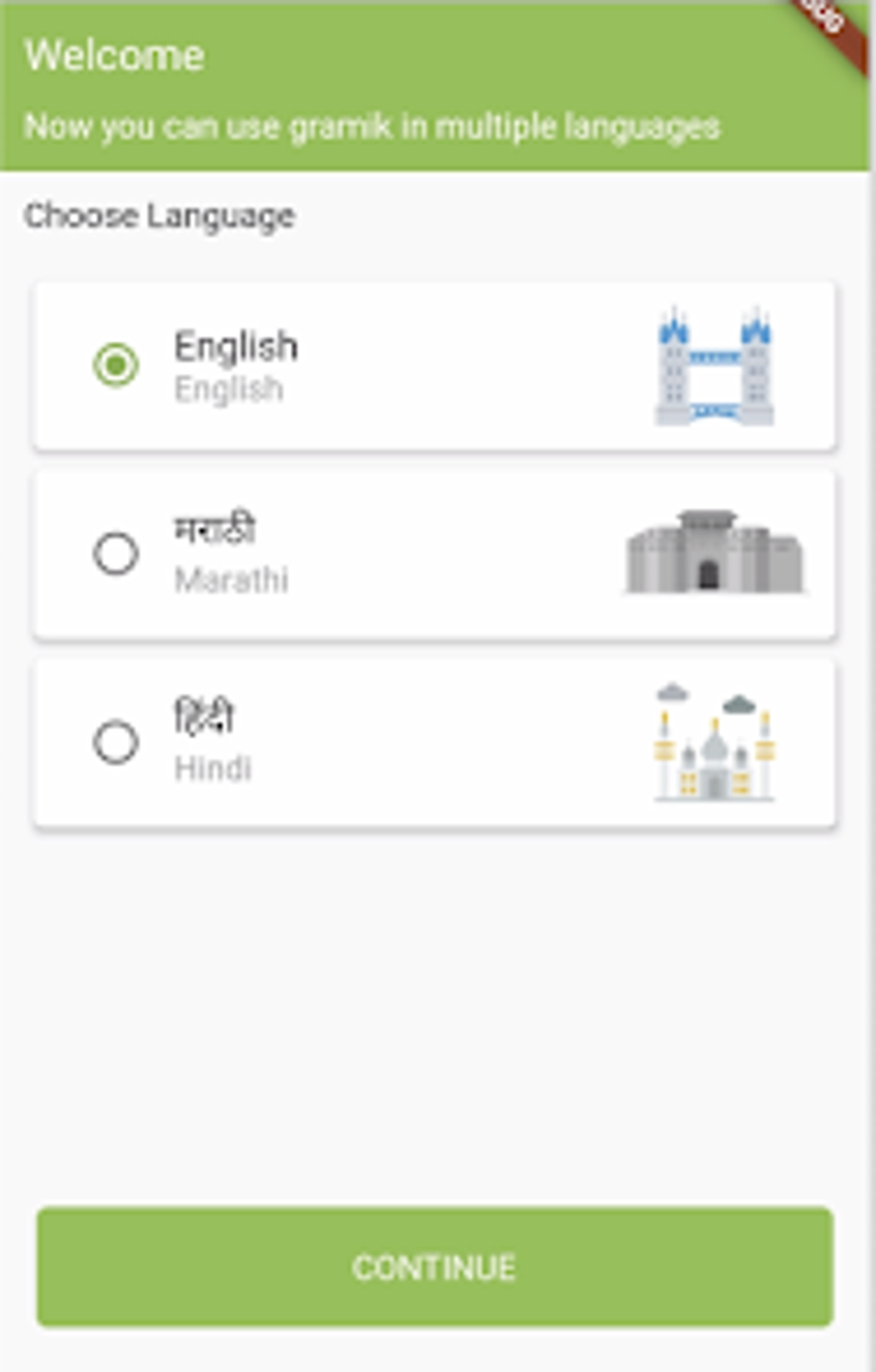Click the grey English subtitle text
The image size is (876, 1372).
228,391
